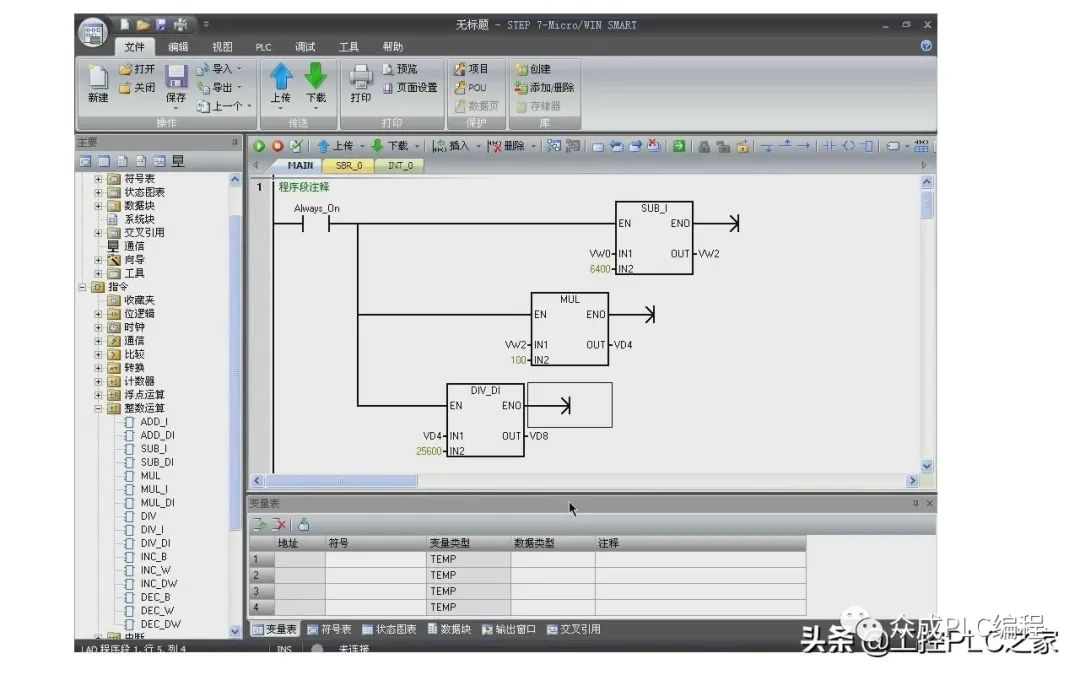Click the insert box toolbar icon
This screenshot has width=1080, height=675.
867,146
